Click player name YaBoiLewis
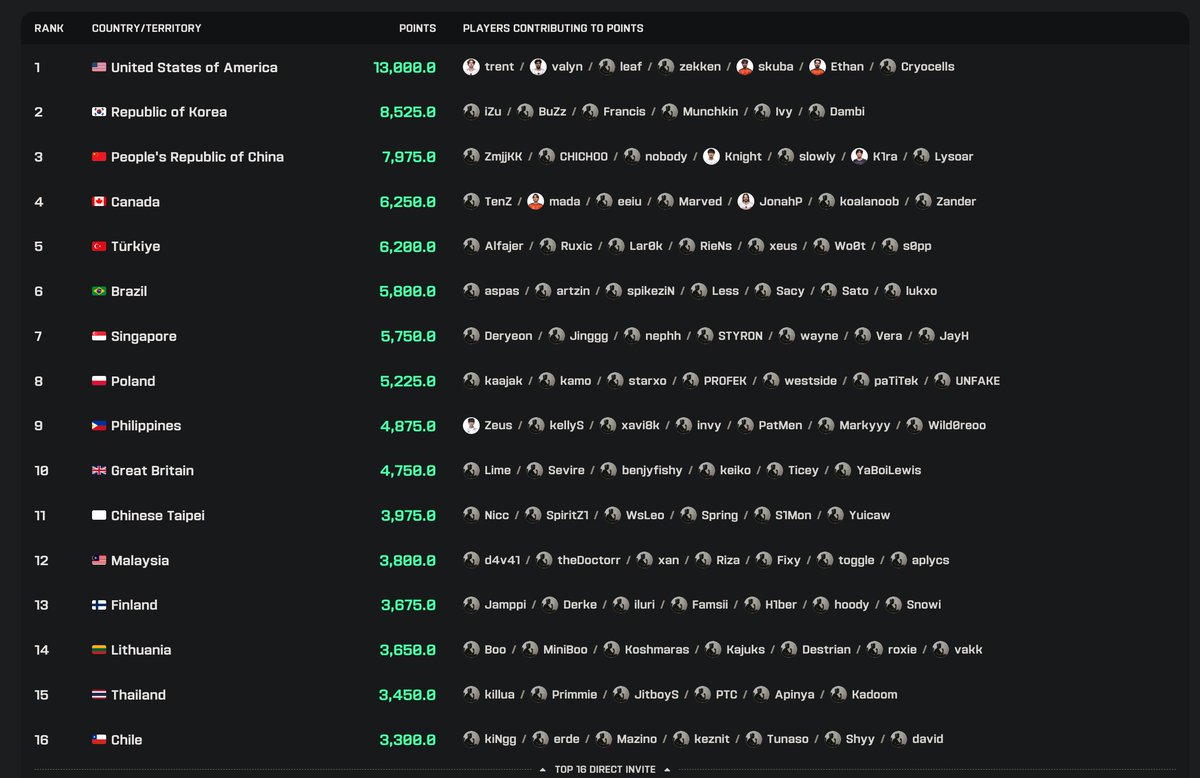1200x778 pixels. [889, 470]
